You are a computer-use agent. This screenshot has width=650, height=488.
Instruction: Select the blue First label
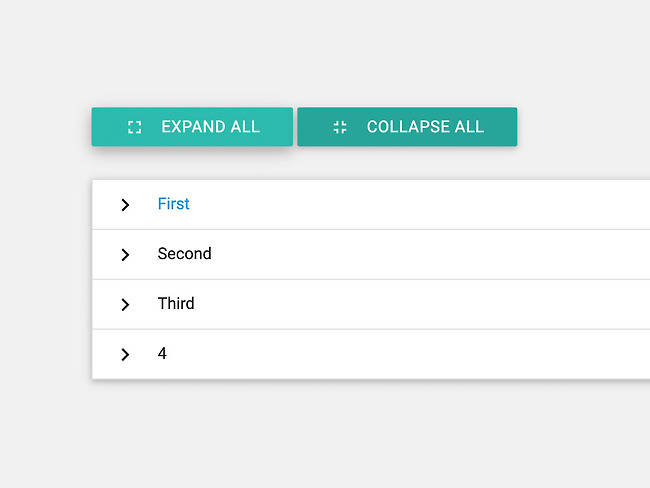click(173, 204)
